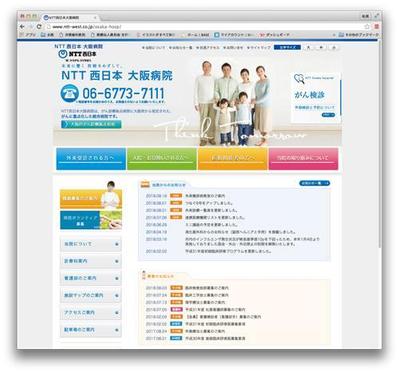Screen dimensions: 399x373
Task: Open the 2018.08.16 news item
Action: pos(205,196)
